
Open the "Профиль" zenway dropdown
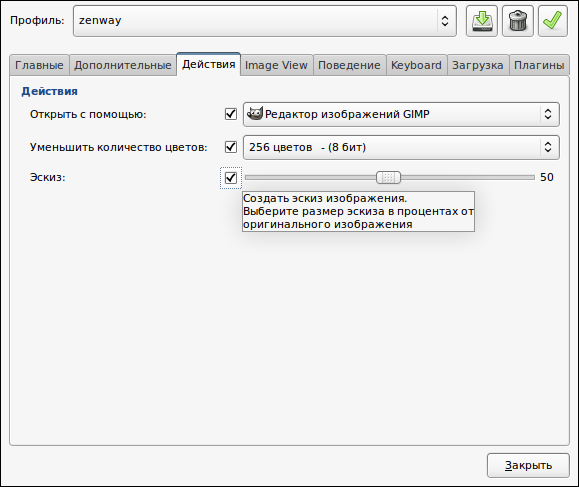coord(265,21)
